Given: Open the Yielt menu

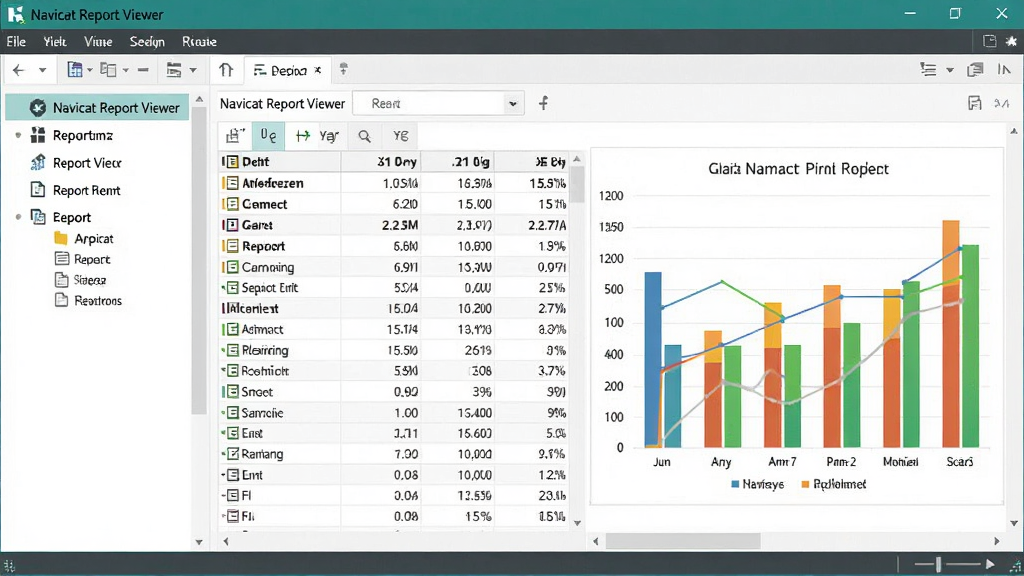Looking at the screenshot, I should coord(55,42).
